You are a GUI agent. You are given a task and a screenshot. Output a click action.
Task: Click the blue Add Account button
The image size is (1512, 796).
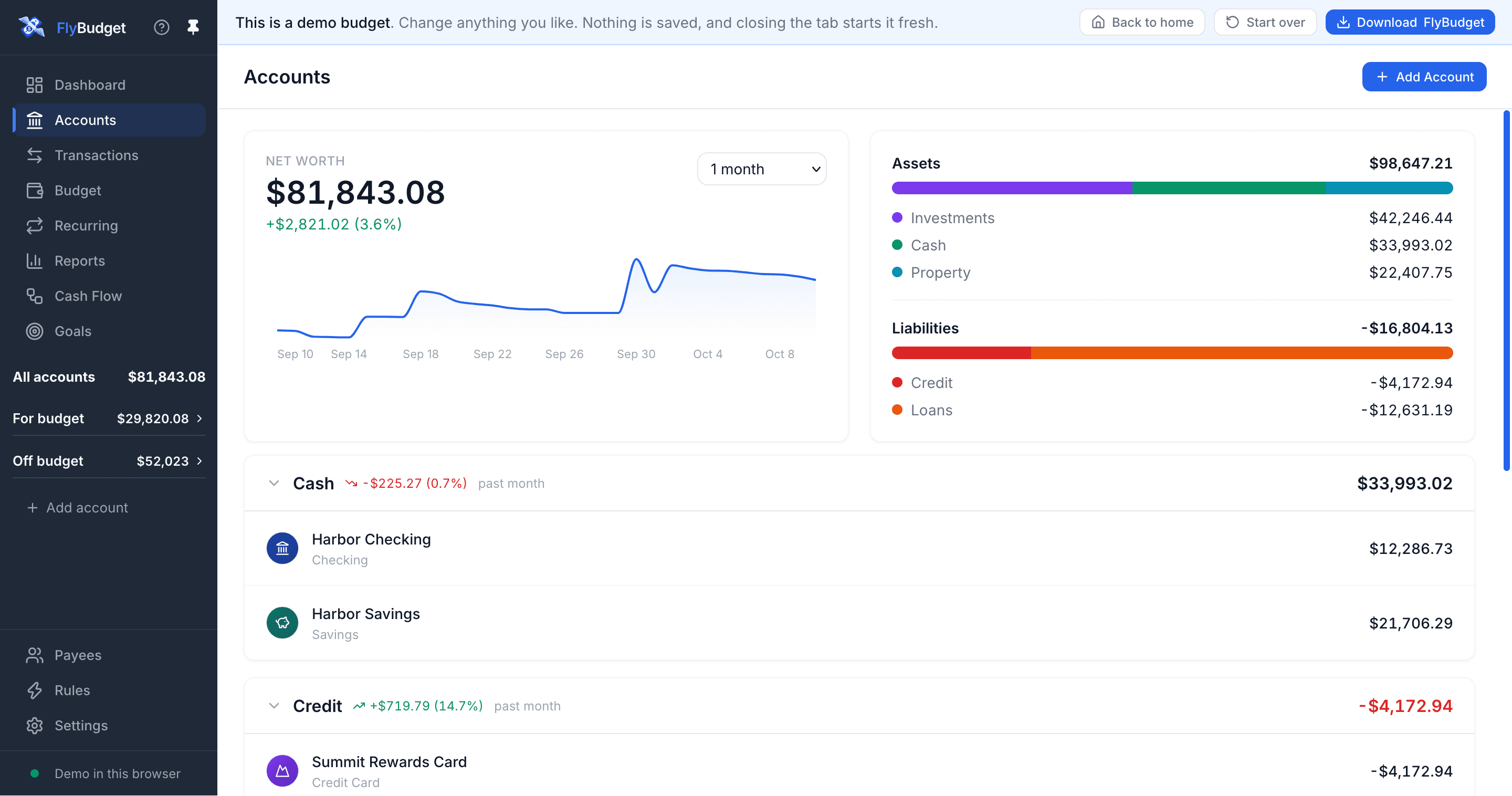(x=1424, y=77)
